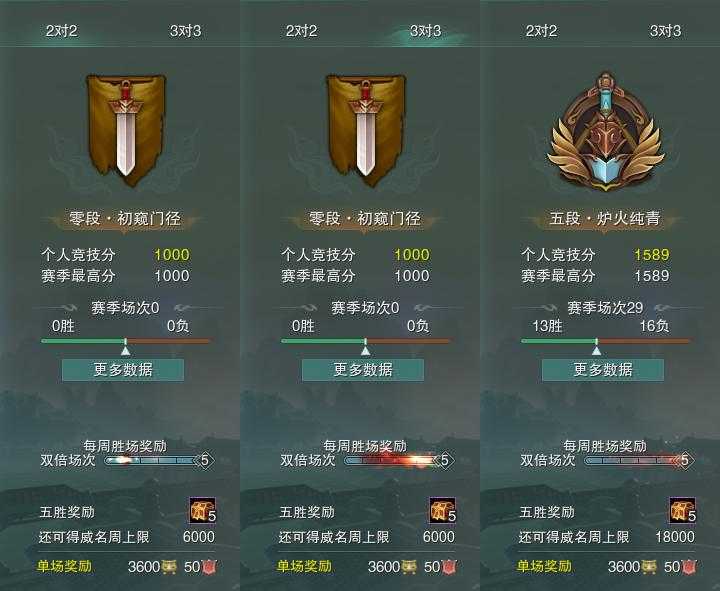The height and width of the screenshot is (591, 720).
Task: Click 更多数据 button in the left panel
Action: (x=123, y=370)
